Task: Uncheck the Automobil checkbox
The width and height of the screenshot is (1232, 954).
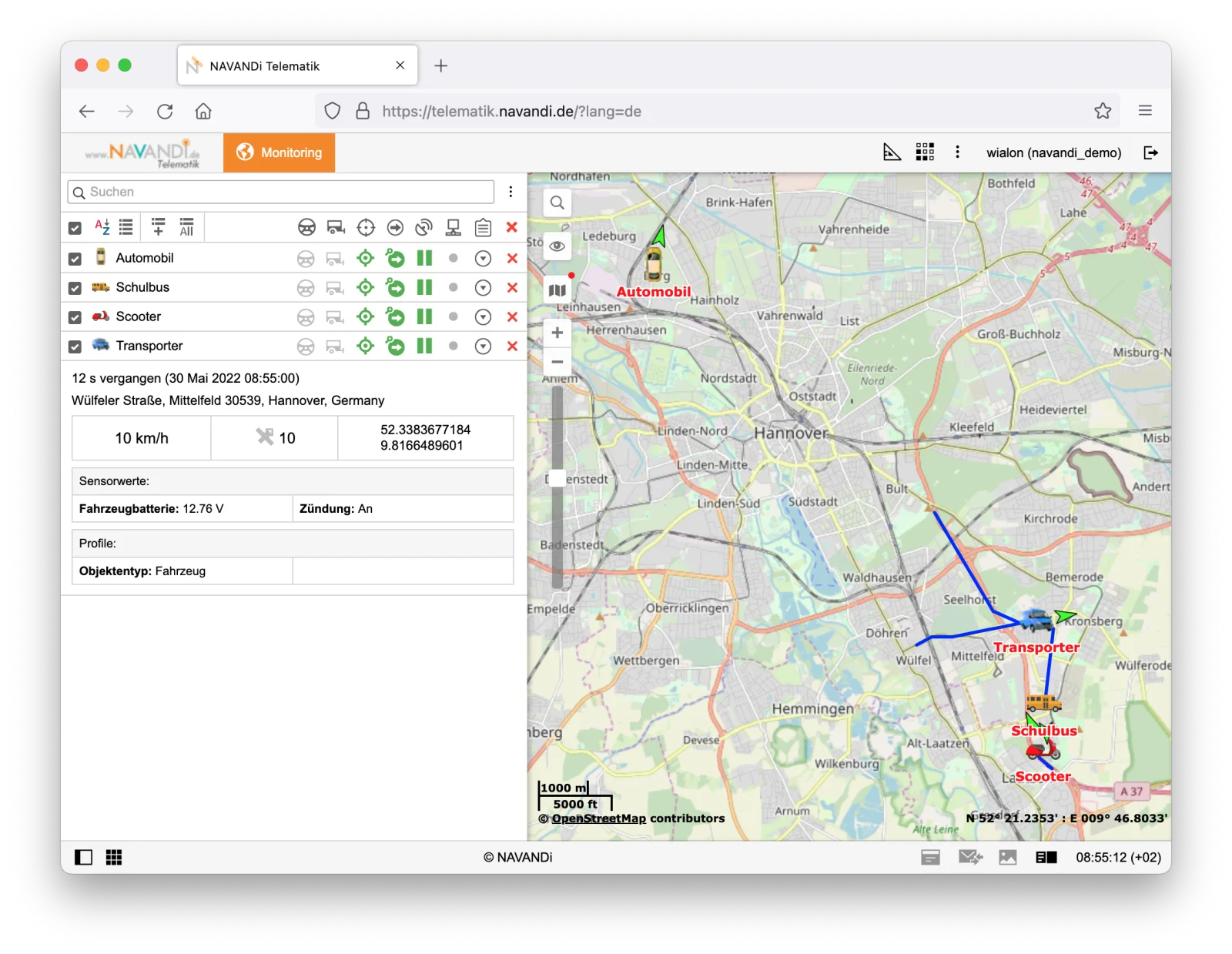Action: [x=75, y=259]
